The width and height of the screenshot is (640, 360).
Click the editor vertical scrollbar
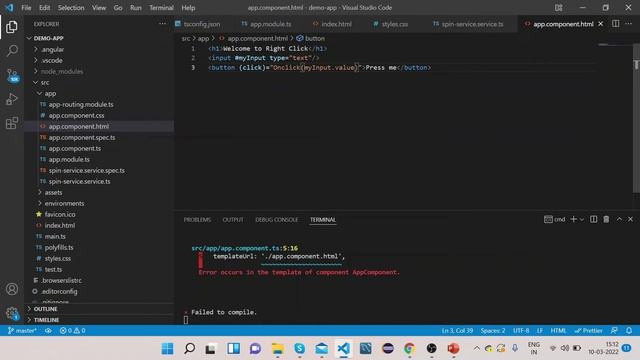point(636,118)
